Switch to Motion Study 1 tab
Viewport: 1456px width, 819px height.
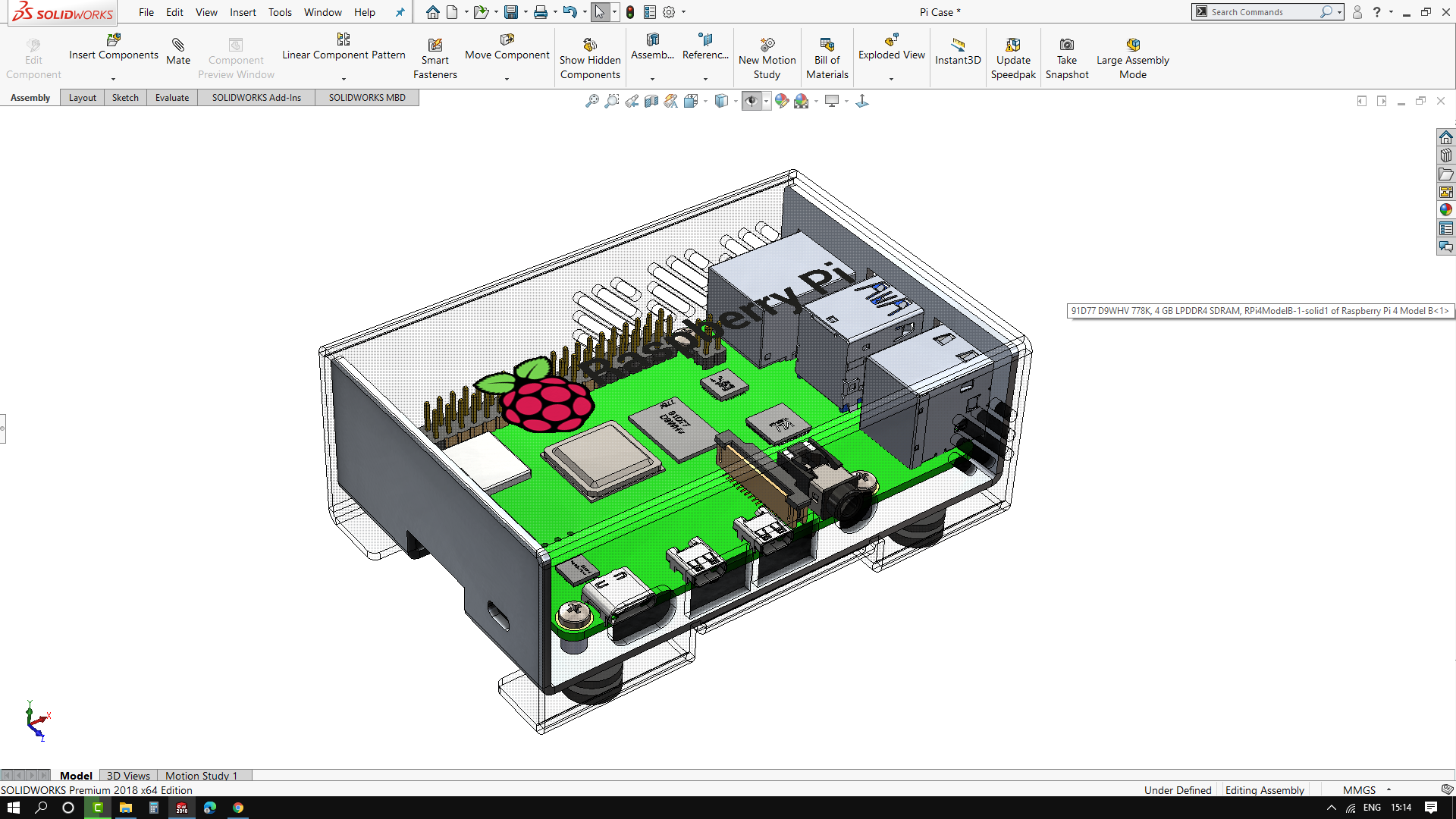coord(202,776)
